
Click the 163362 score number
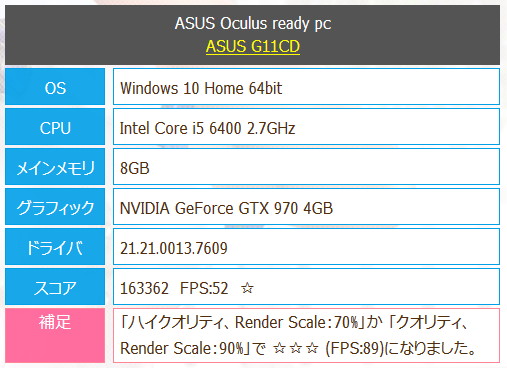pyautogui.click(x=144, y=288)
